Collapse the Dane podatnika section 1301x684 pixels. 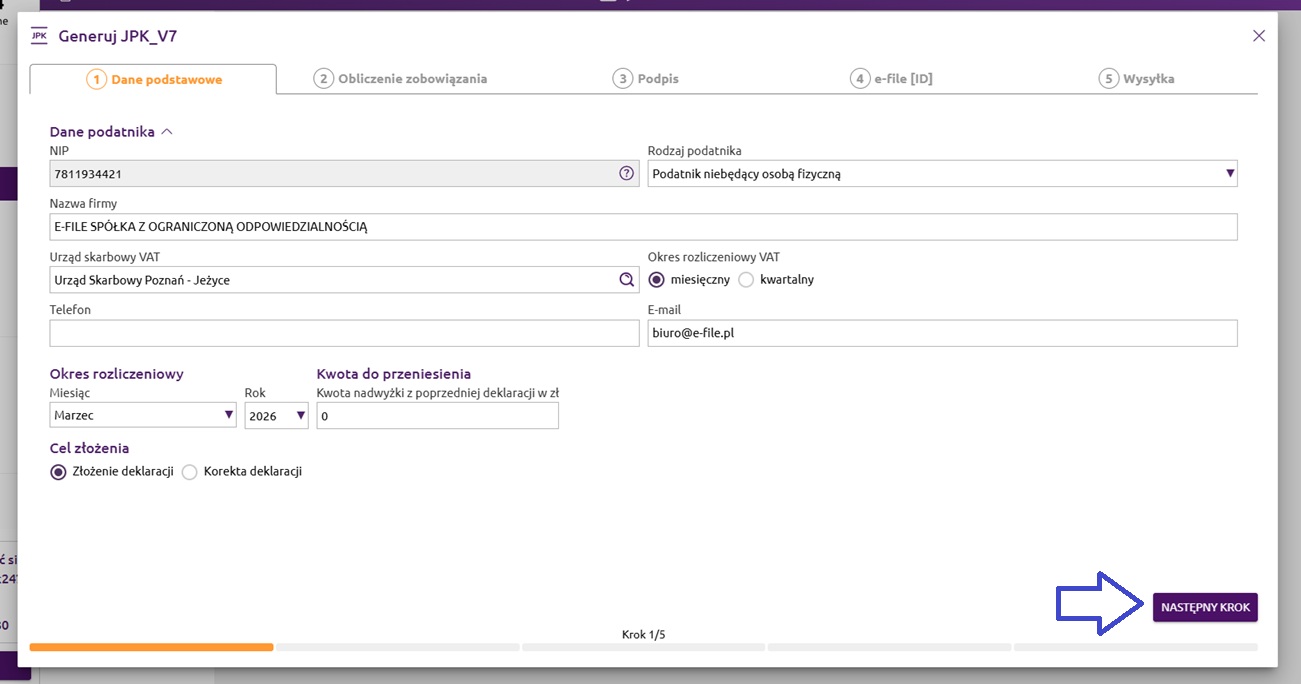(167, 131)
